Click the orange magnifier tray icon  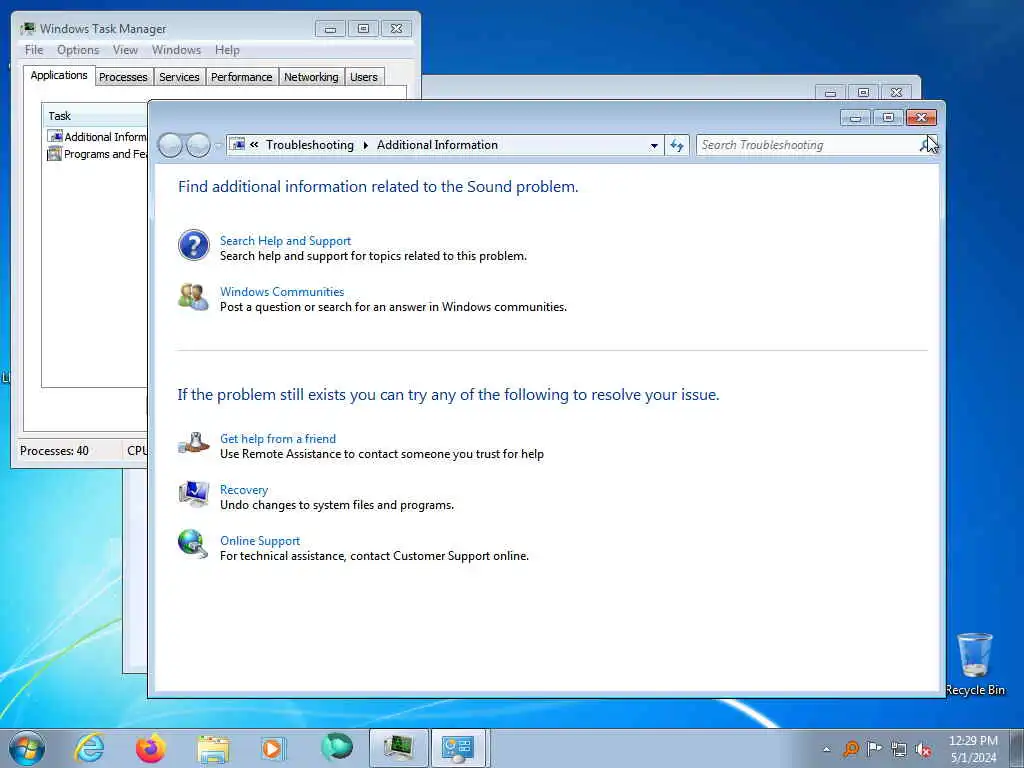pos(850,748)
